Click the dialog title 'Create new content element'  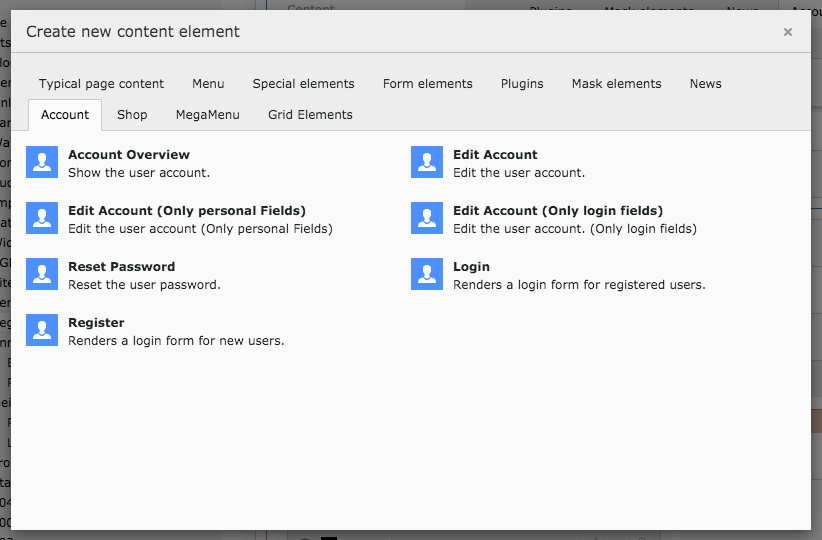133,32
